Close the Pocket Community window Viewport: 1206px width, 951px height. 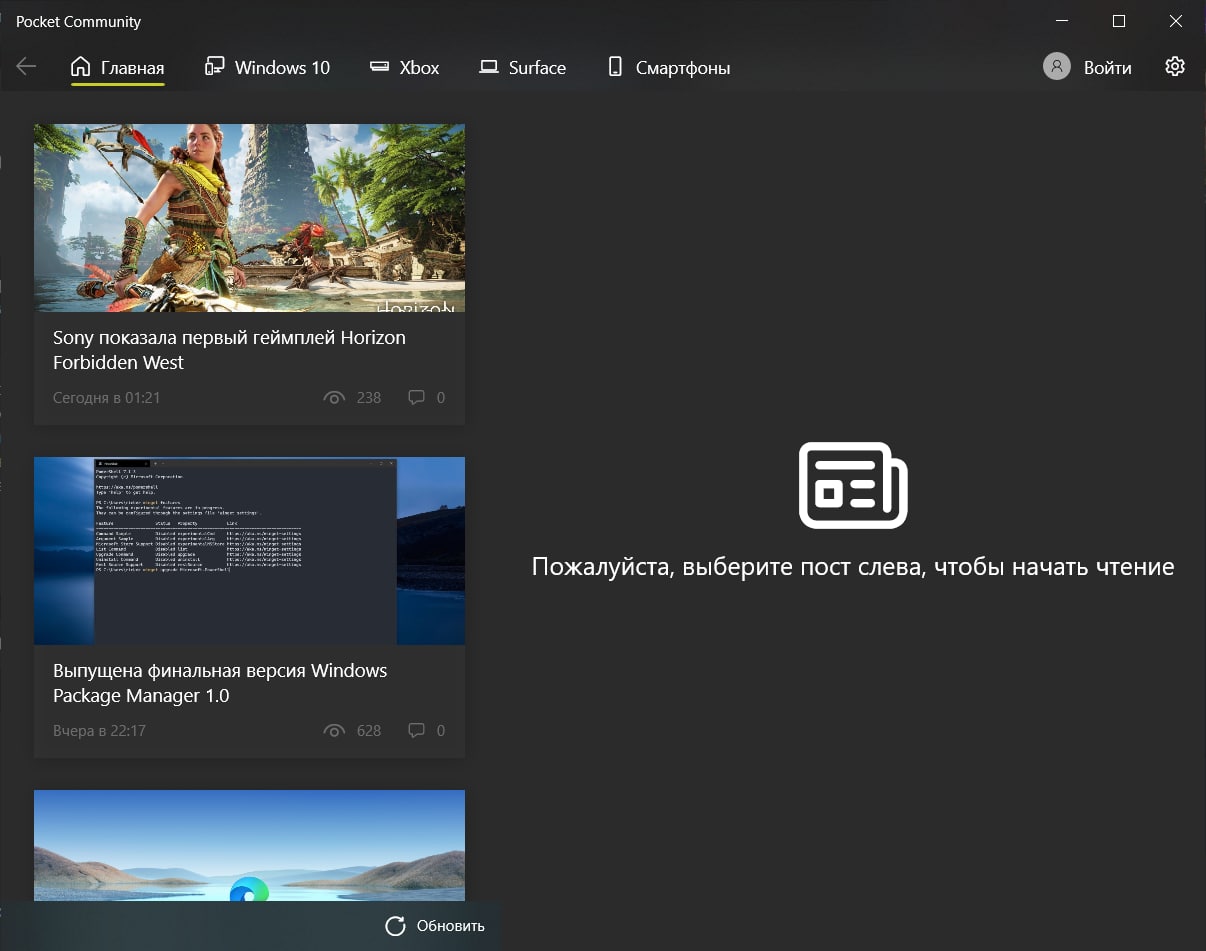coord(1176,21)
